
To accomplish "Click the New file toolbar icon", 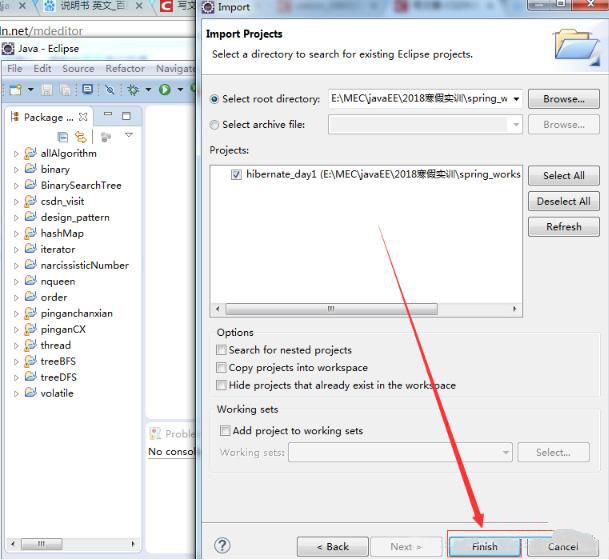I will coord(14,90).
